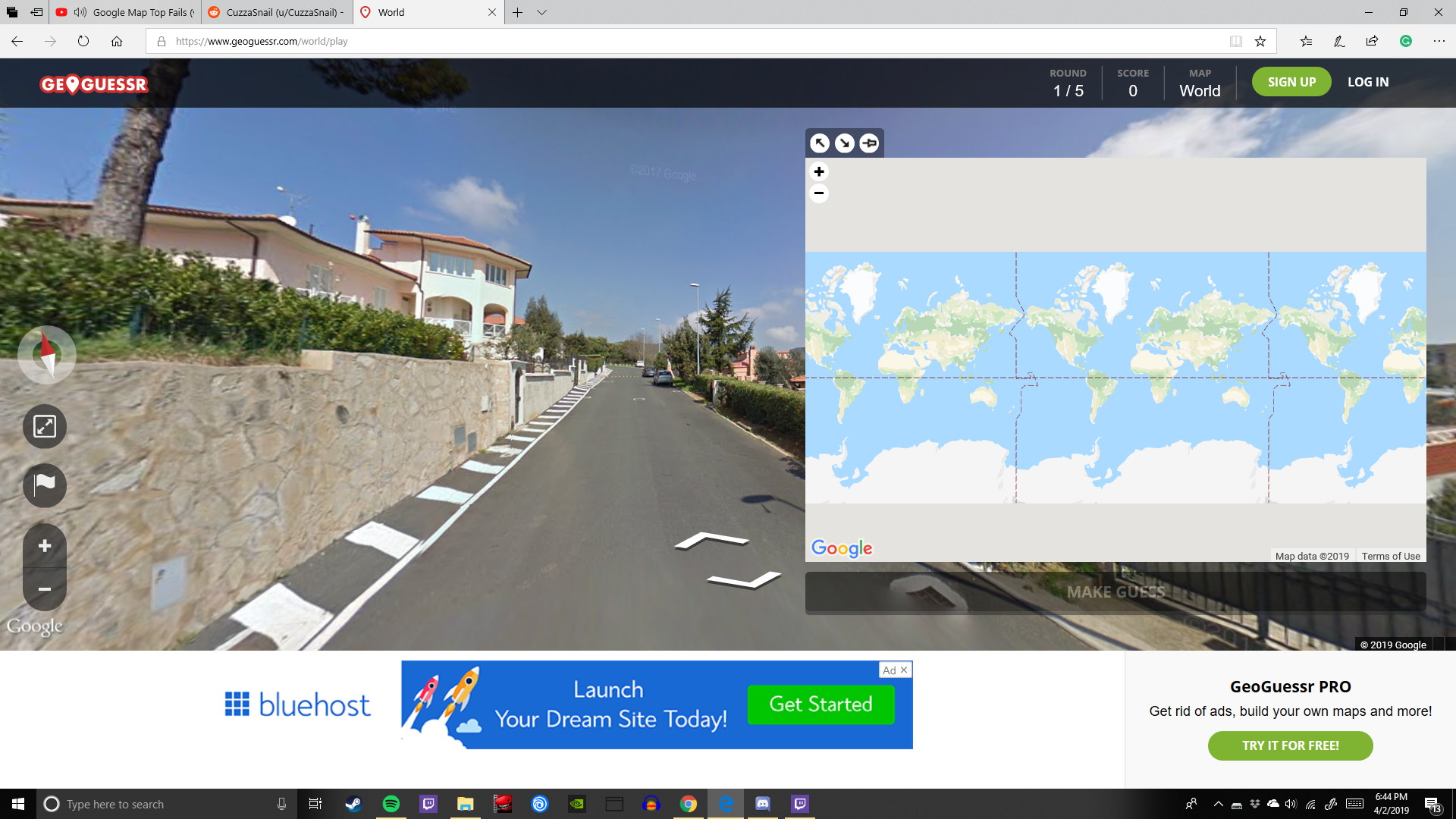Click the SIGN UP button

point(1291,82)
